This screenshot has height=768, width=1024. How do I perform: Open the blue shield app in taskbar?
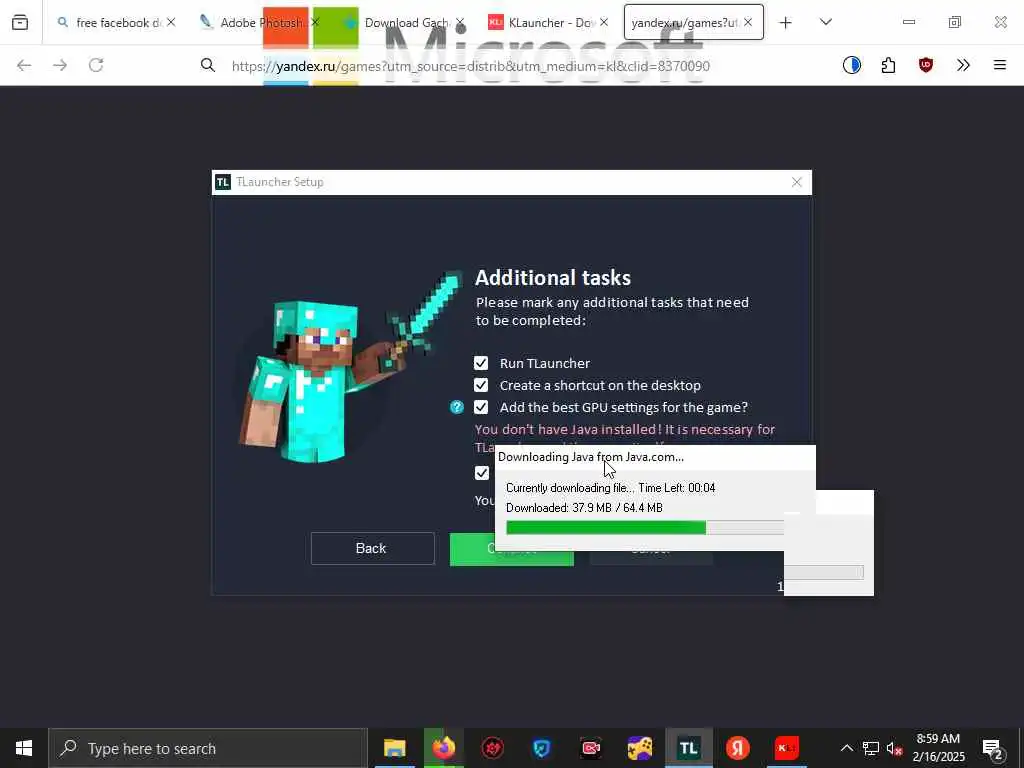coord(541,748)
